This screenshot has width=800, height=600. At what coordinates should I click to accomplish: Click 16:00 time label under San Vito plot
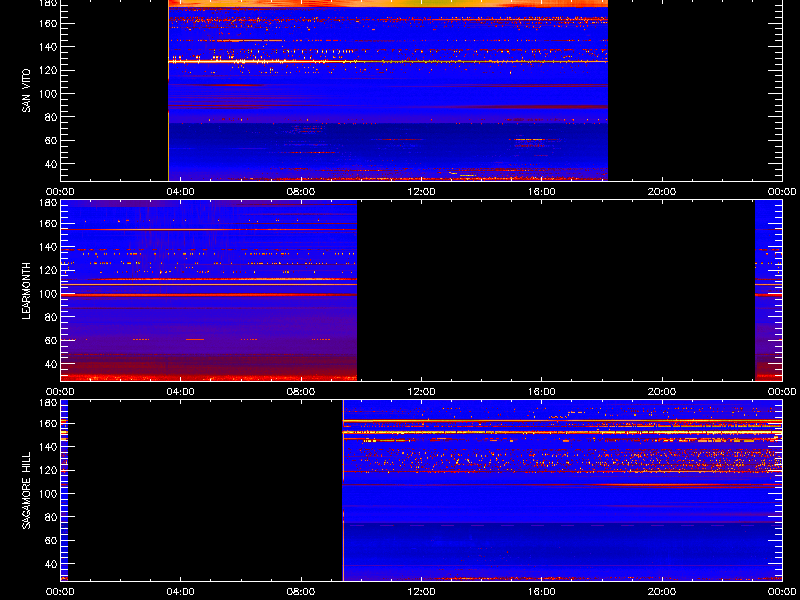tap(542, 192)
